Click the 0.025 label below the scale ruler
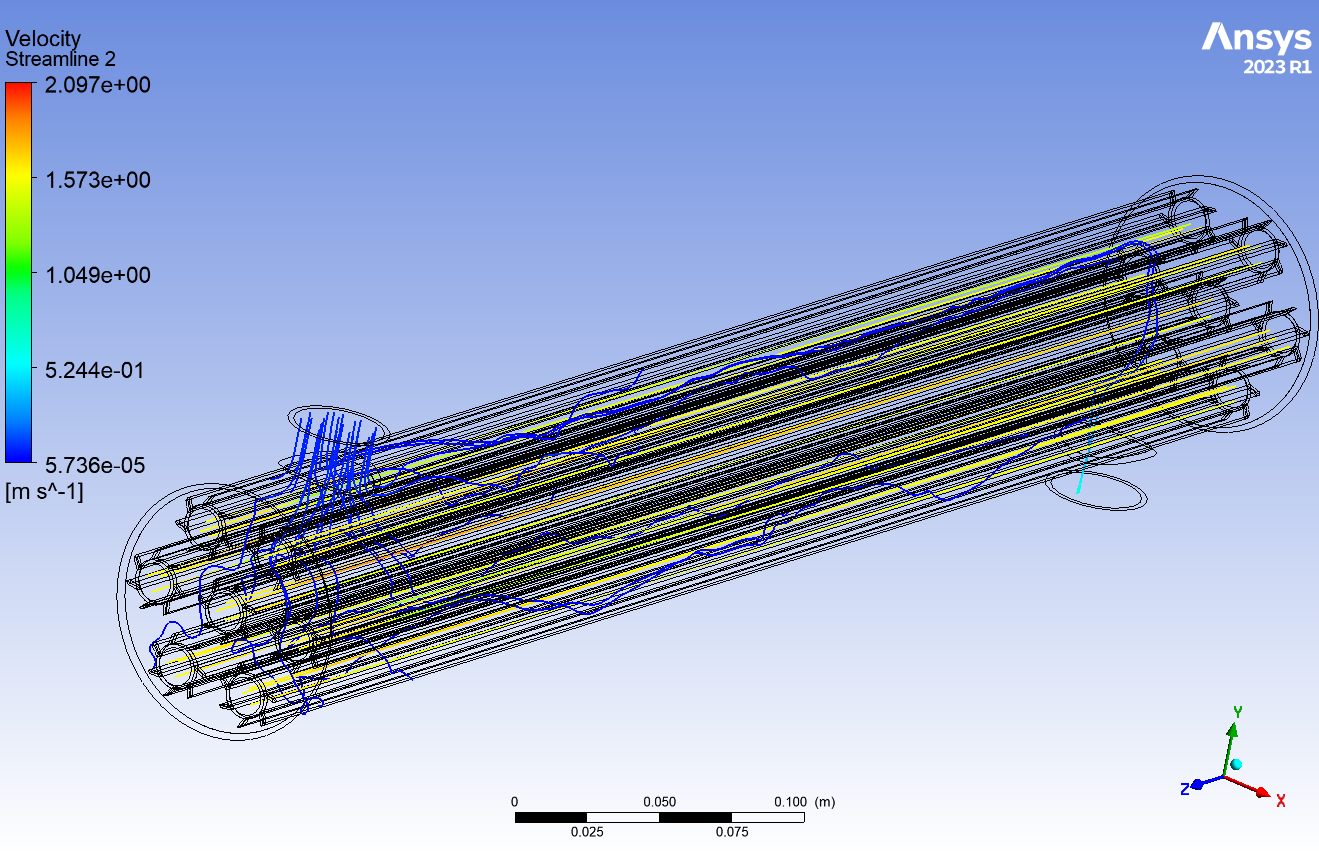Image resolution: width=1319 pixels, height=857 pixels. click(x=587, y=832)
